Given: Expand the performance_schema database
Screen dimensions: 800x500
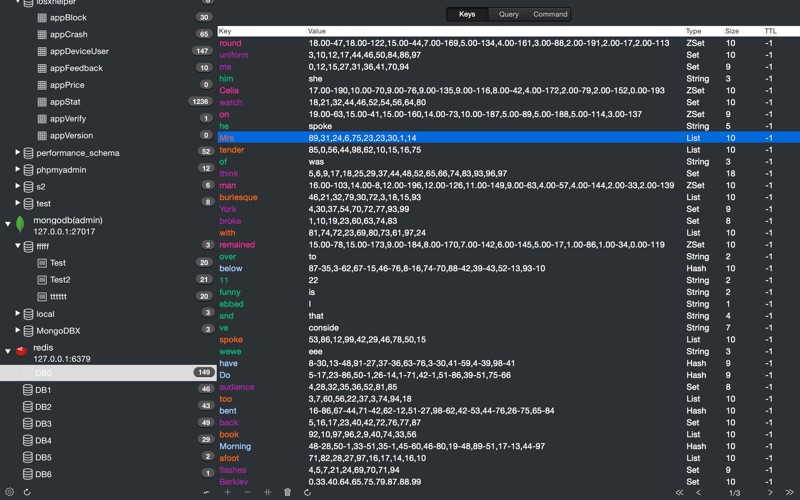Looking at the screenshot, I should 17,152.
